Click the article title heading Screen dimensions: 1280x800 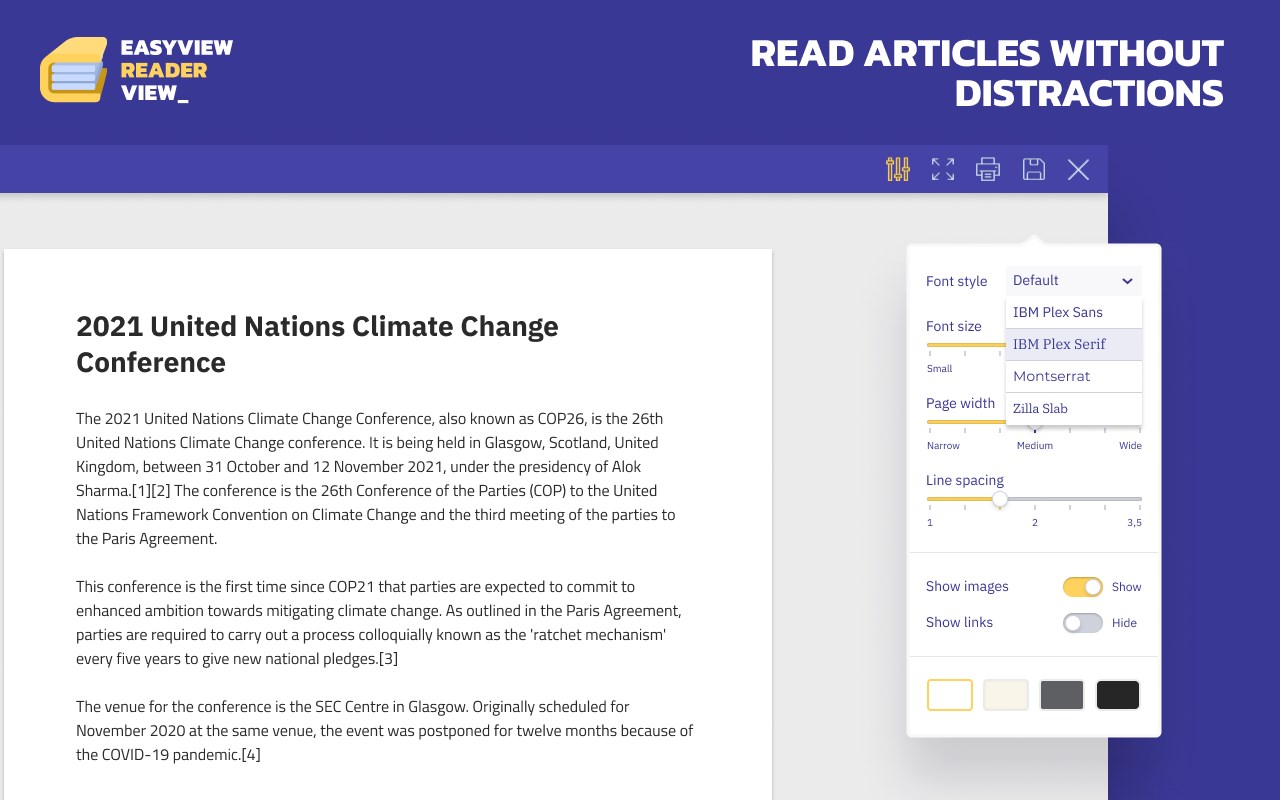click(x=317, y=344)
